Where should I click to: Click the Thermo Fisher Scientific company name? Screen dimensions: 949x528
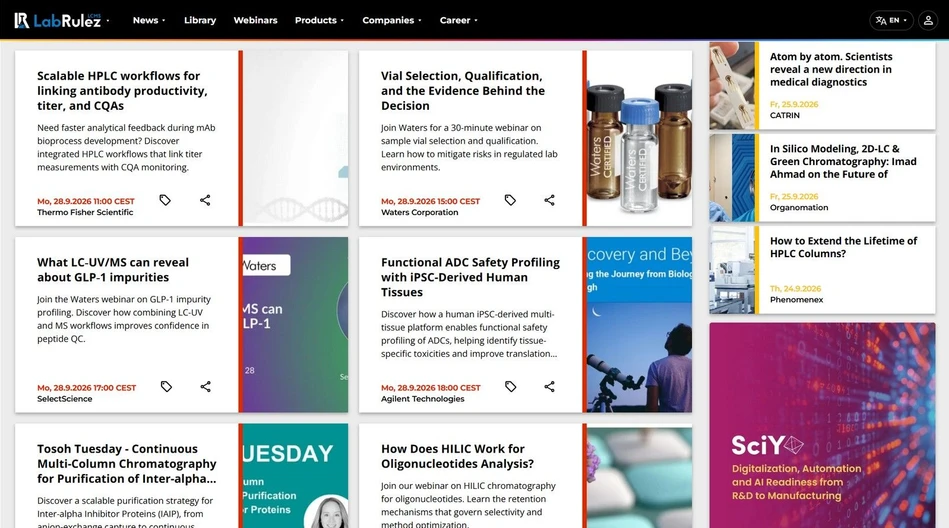point(85,213)
